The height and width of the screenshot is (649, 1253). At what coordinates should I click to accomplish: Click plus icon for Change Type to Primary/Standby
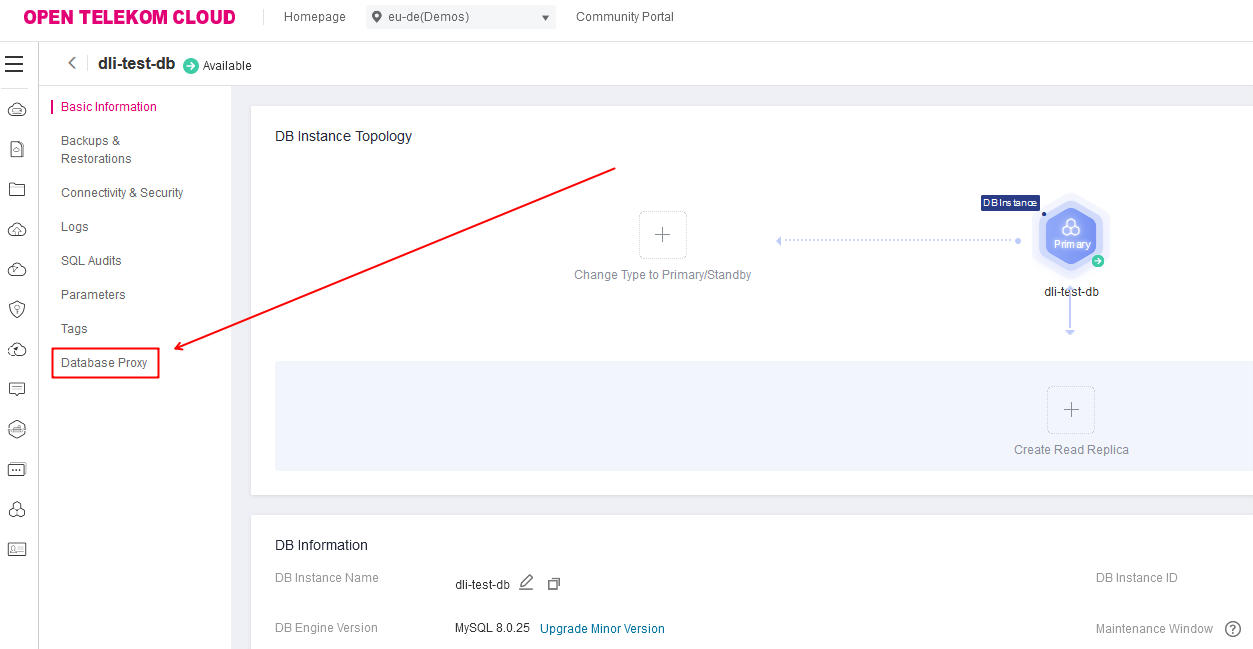[x=662, y=234]
